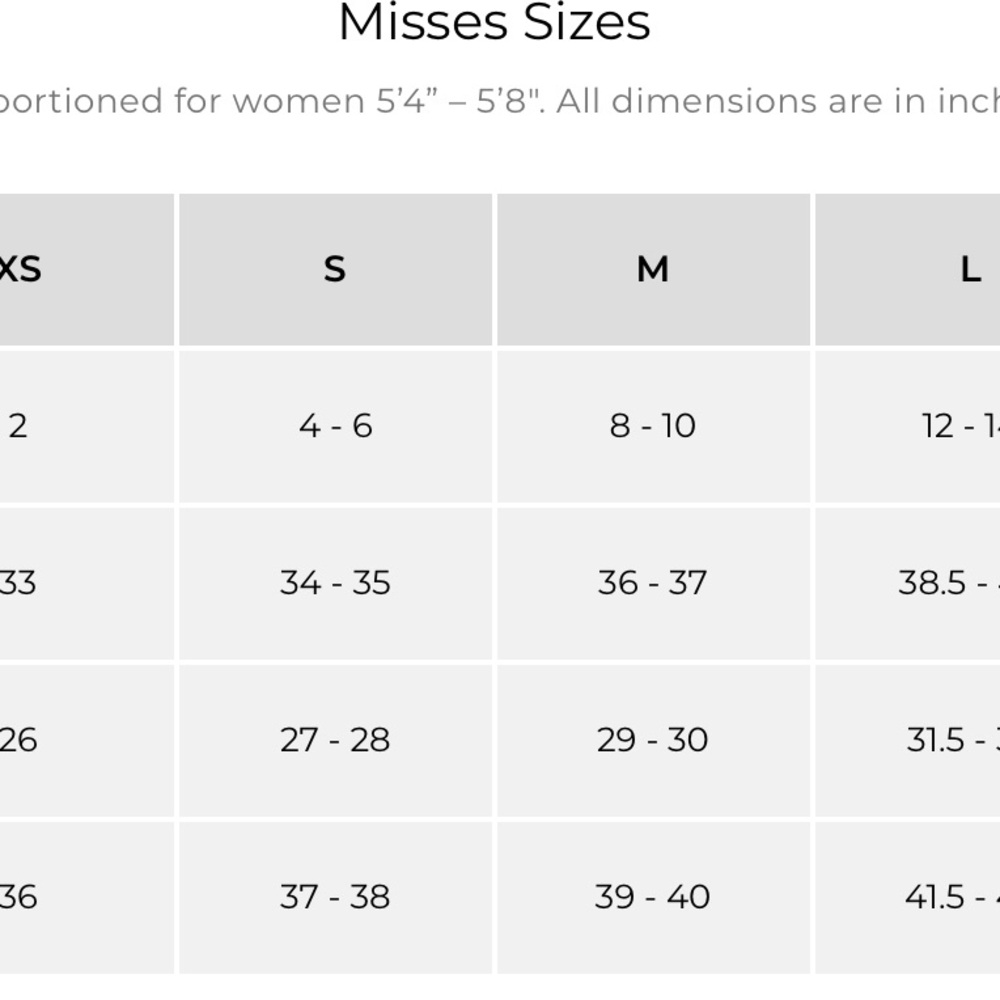
Task: Click the 34 - 35 measurement cell
Action: (x=335, y=583)
